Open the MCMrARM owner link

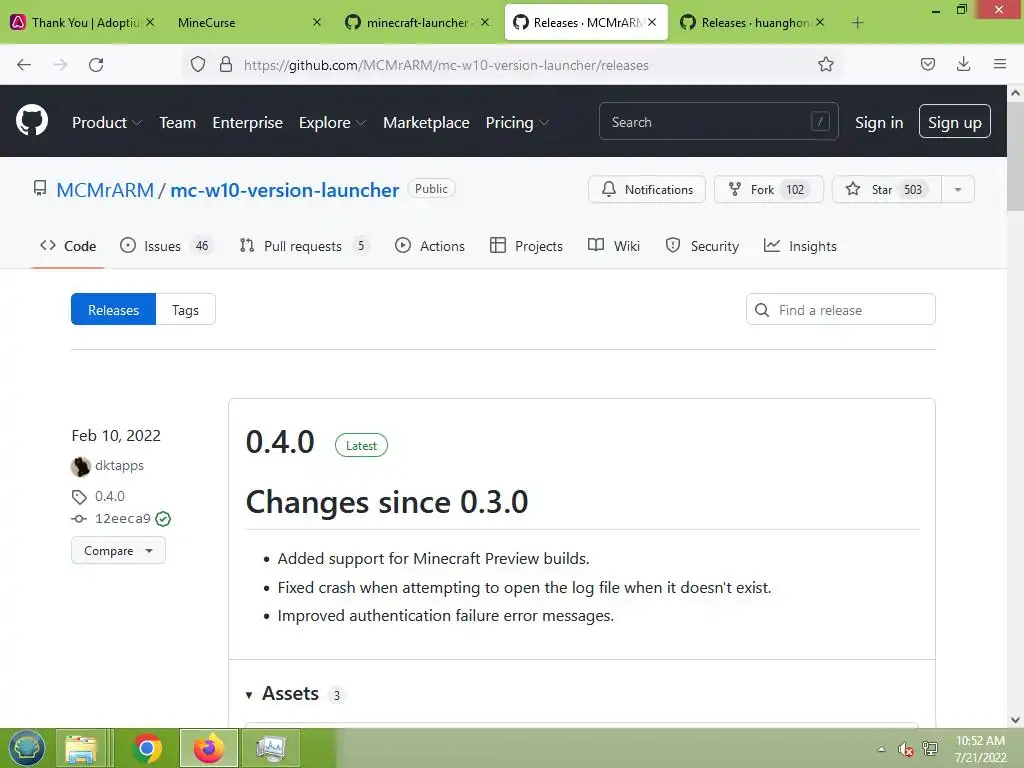[x=105, y=190]
